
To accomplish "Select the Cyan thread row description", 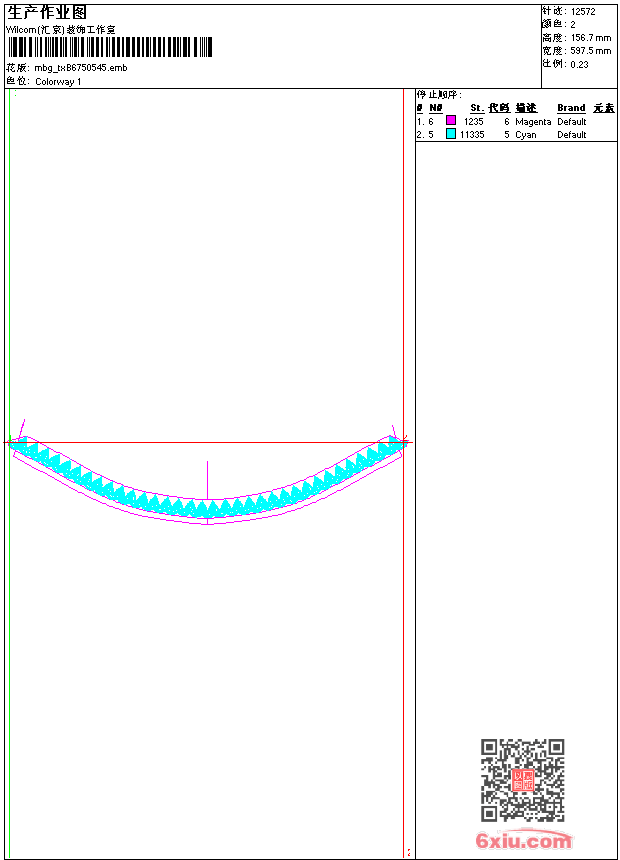I will coord(526,134).
